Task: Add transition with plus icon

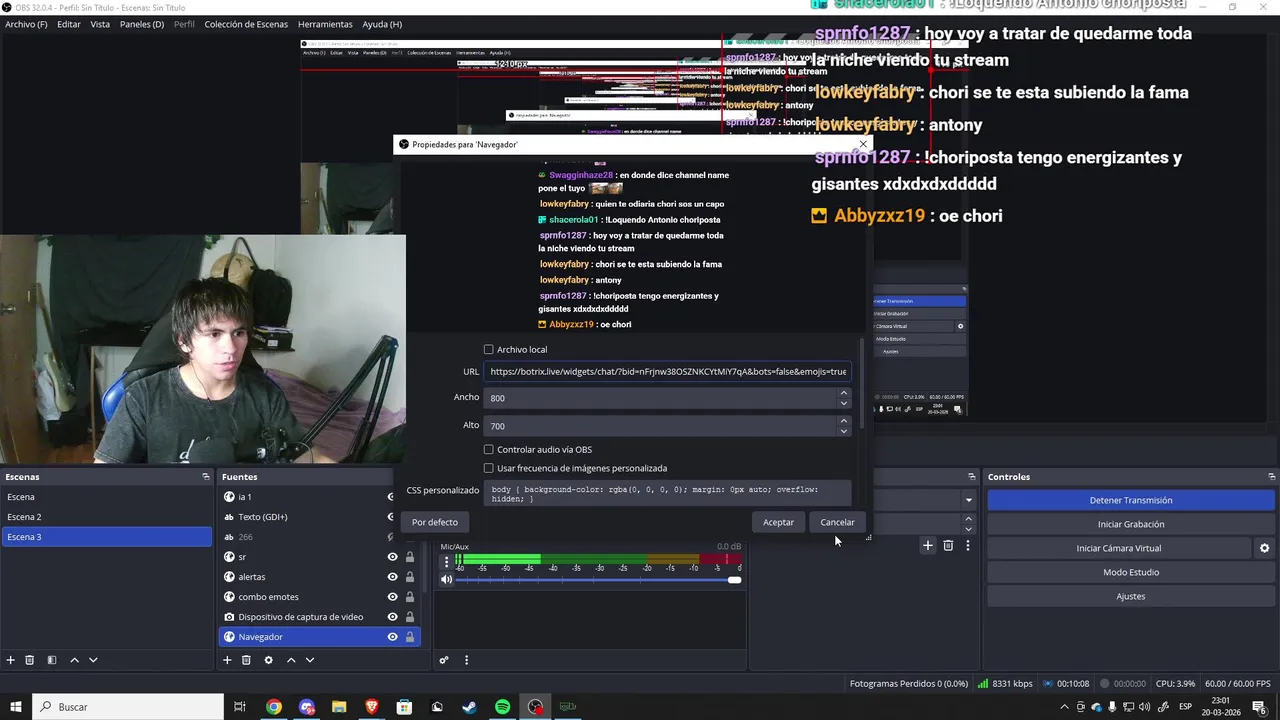Action: coord(928,545)
